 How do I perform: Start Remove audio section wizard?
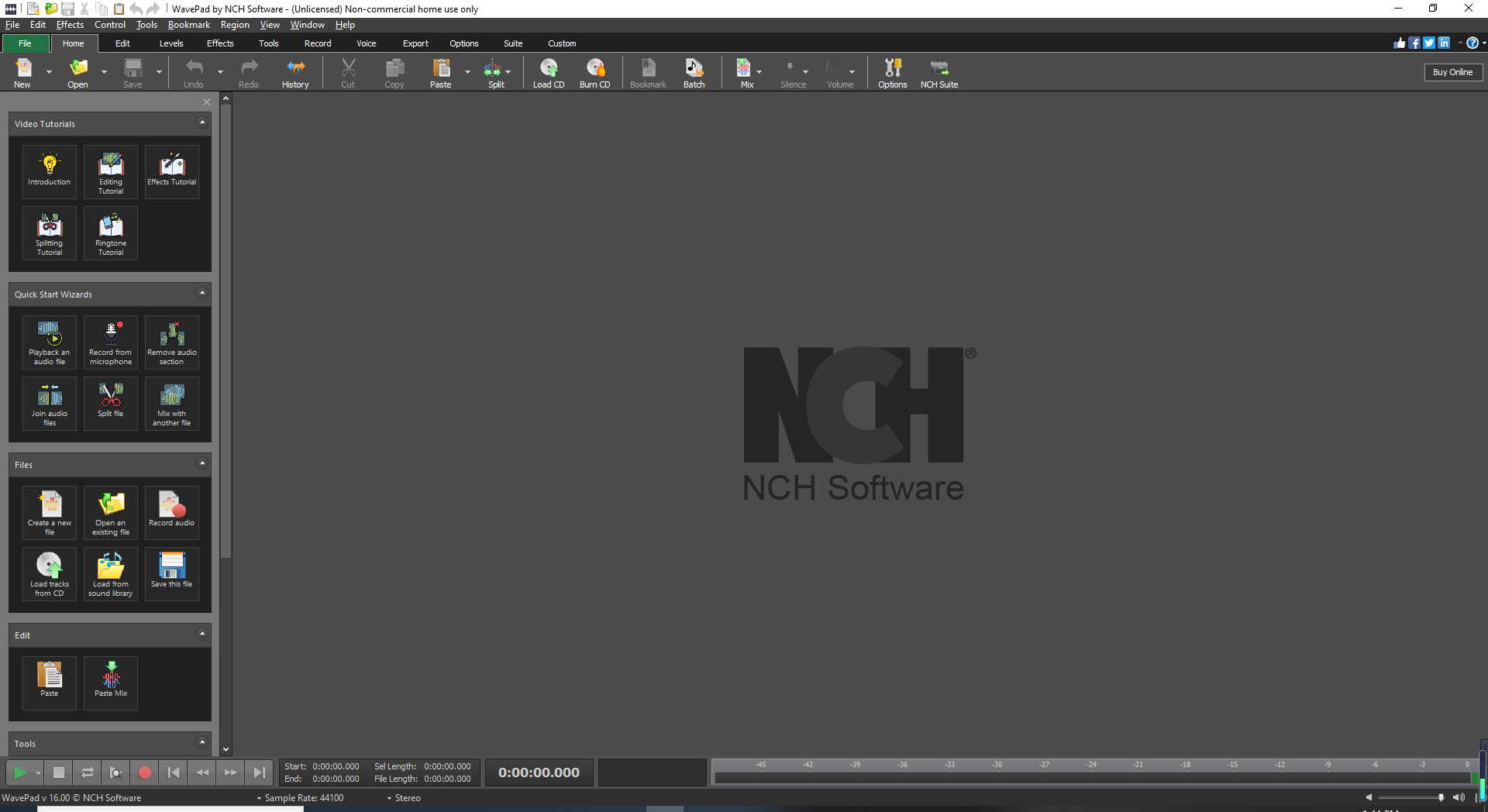(x=172, y=342)
